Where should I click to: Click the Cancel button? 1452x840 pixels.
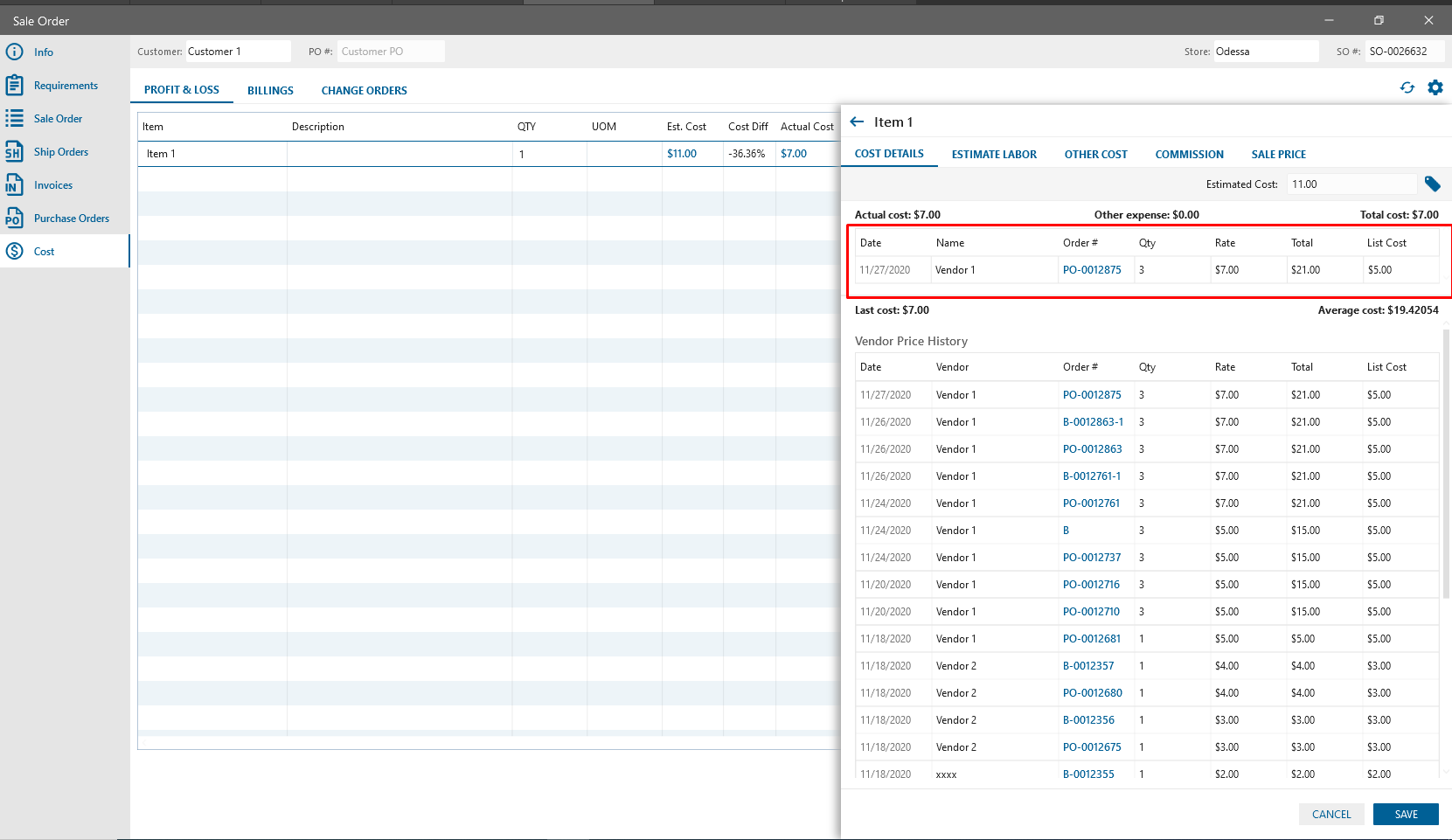[x=1330, y=814]
